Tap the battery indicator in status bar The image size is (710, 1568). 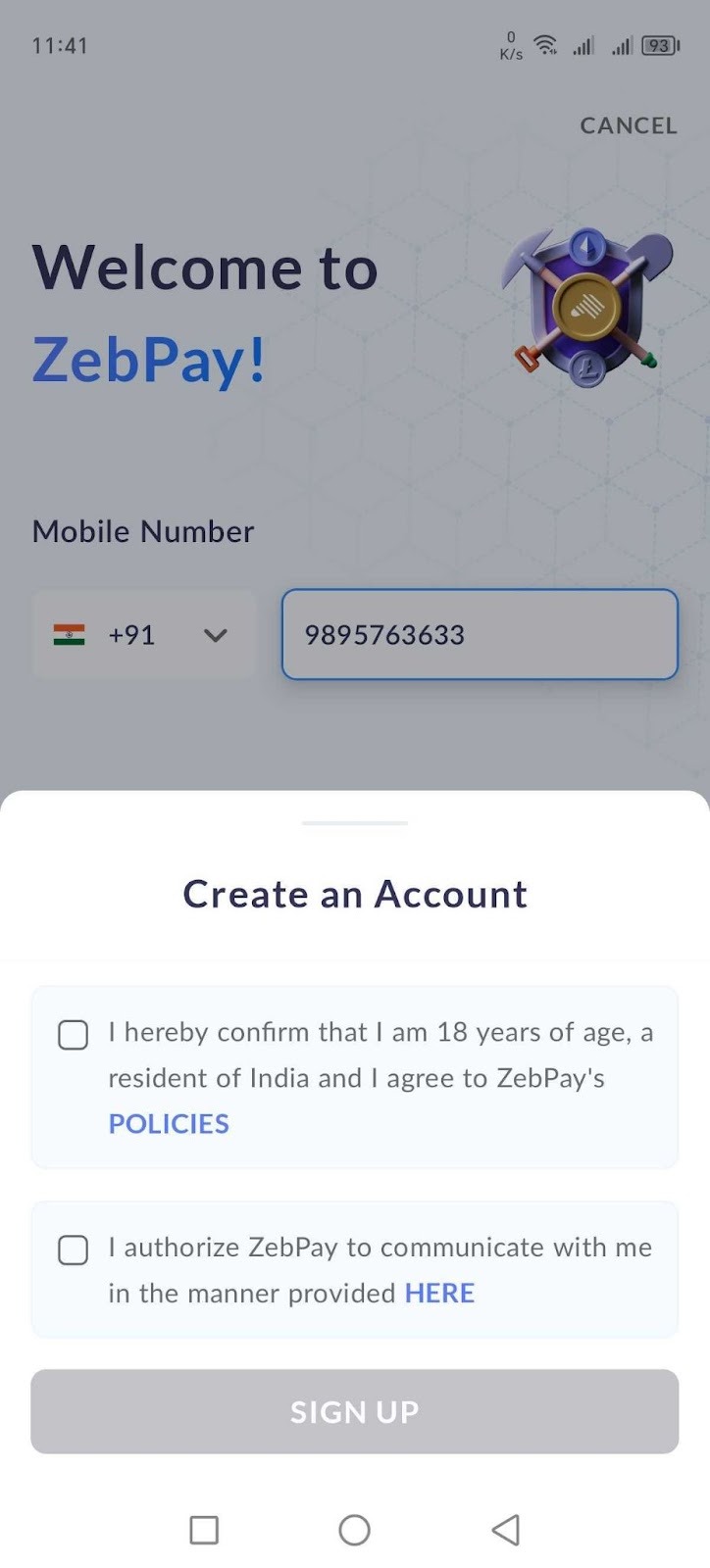[660, 45]
